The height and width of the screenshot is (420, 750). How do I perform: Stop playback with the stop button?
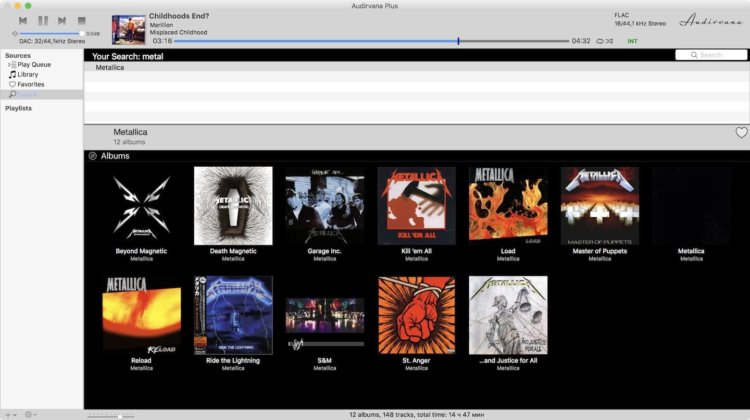pos(81,21)
